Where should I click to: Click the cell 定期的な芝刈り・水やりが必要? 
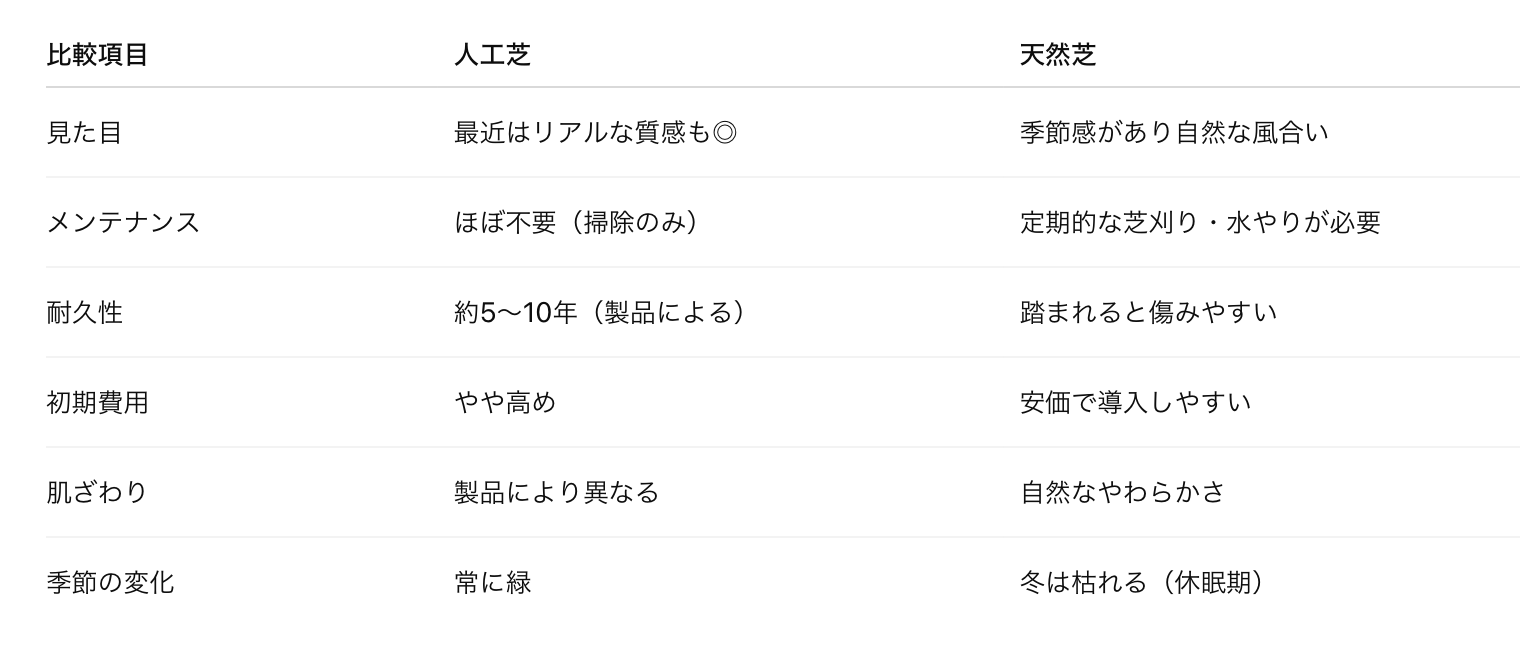(1200, 222)
